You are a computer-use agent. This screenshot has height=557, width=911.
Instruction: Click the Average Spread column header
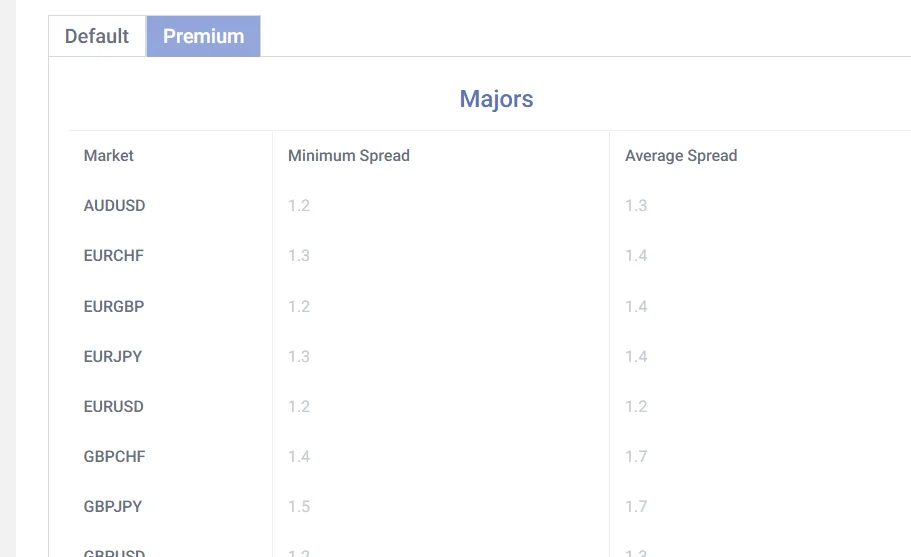(681, 156)
